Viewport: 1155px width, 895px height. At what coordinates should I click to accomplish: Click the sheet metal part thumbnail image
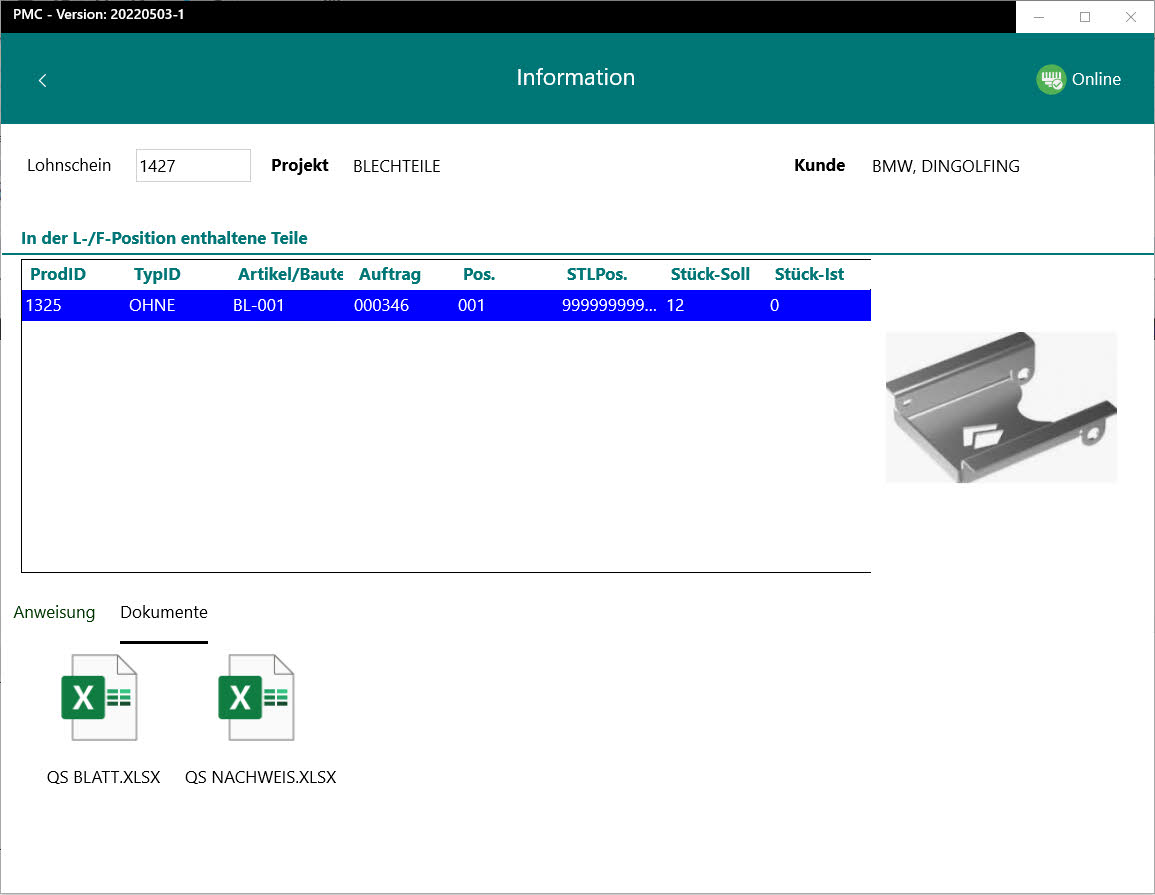tap(1001, 407)
